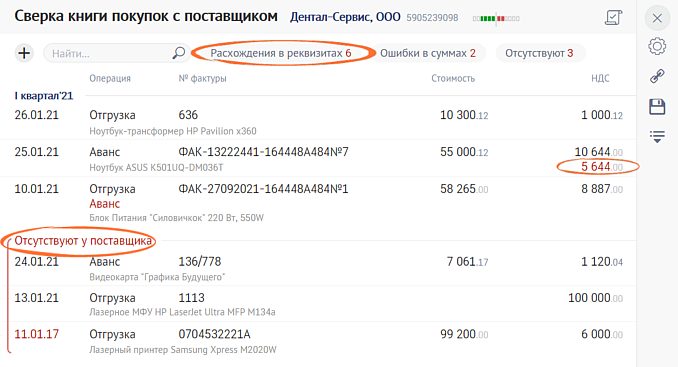Close the reconciliation panel

pyautogui.click(x=657, y=18)
